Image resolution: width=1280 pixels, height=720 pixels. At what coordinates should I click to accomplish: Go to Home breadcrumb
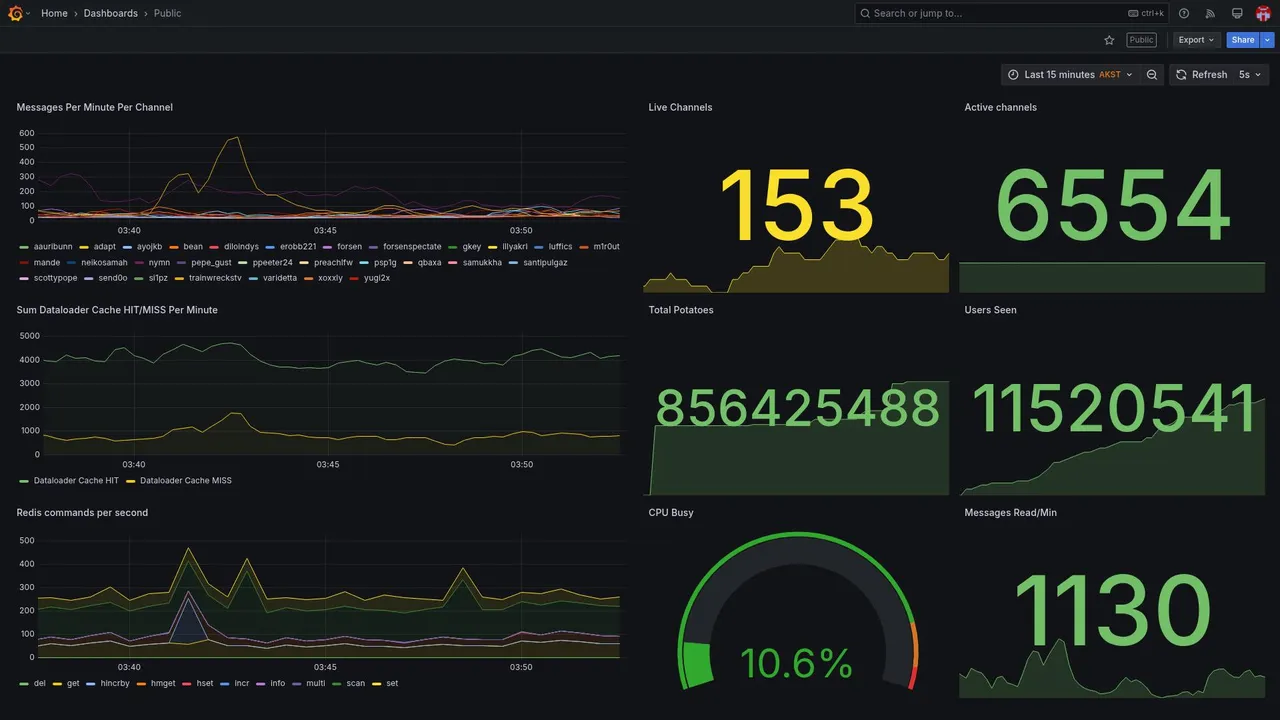click(x=54, y=13)
